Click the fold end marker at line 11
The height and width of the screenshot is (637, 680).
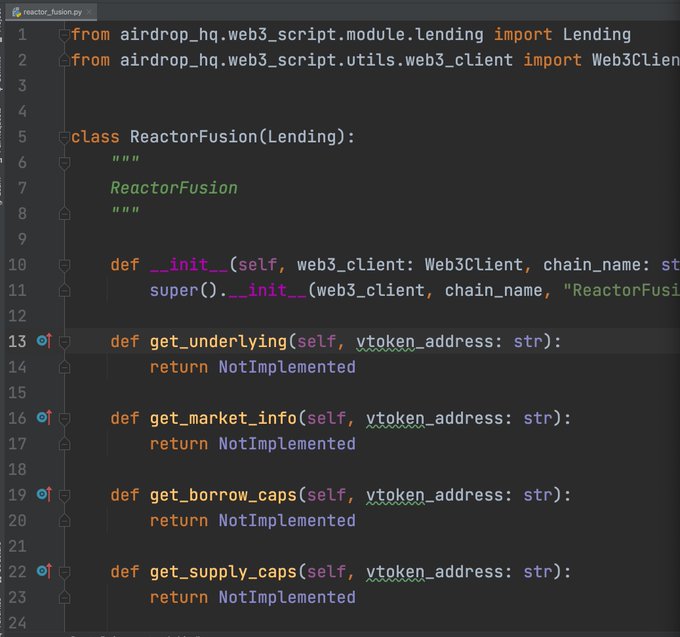[64, 291]
